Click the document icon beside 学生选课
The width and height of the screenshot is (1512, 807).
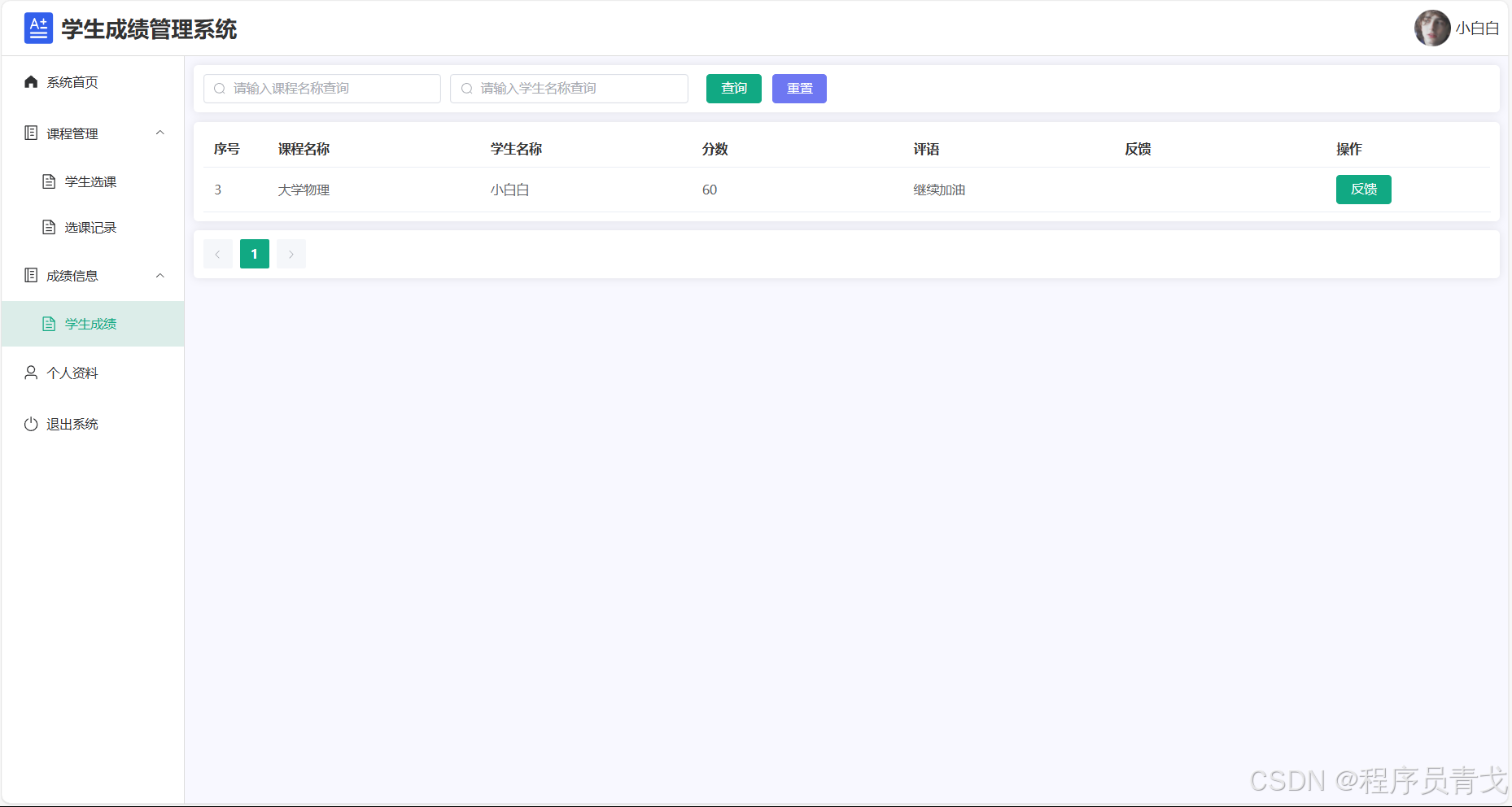pos(50,181)
